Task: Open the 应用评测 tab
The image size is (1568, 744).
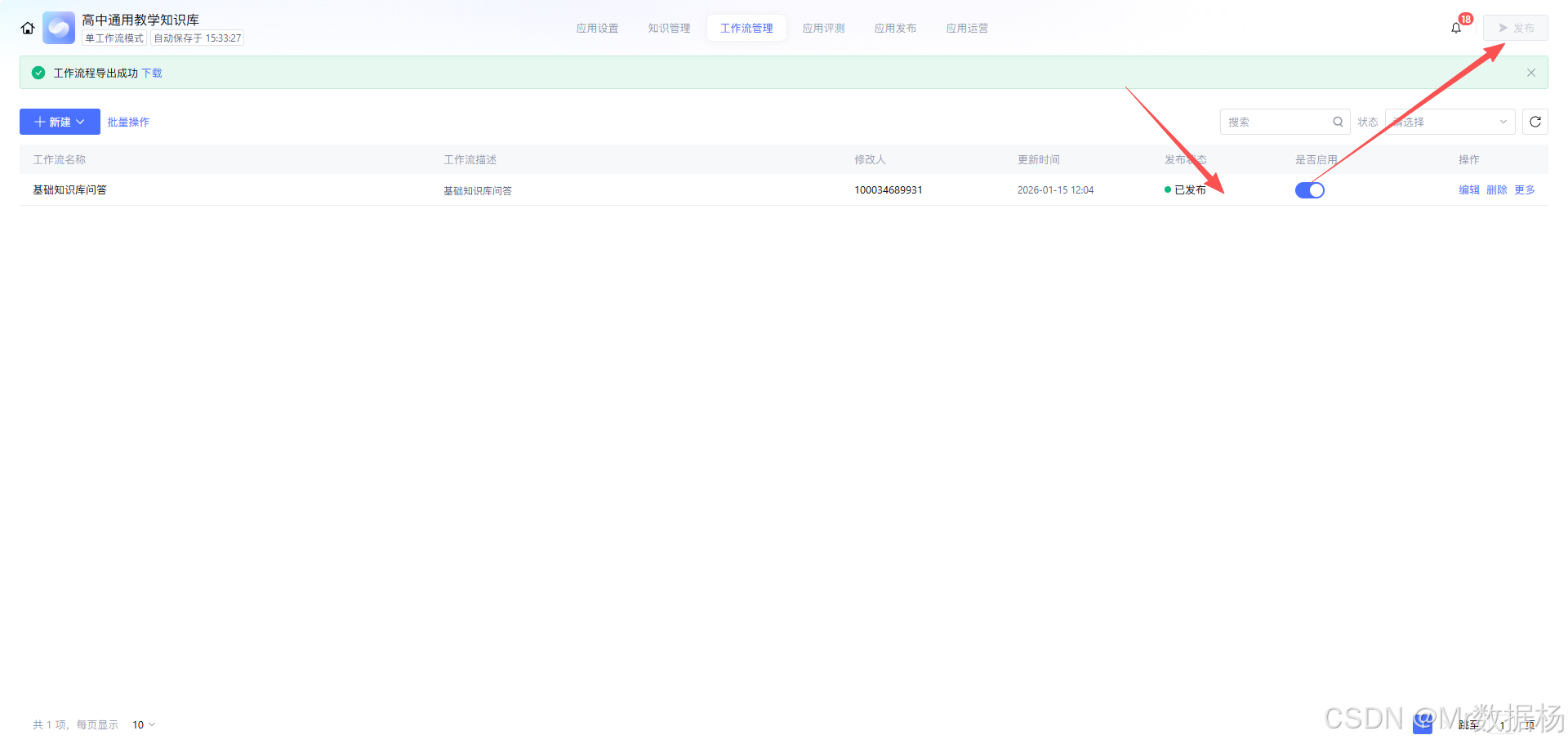Action: [823, 28]
